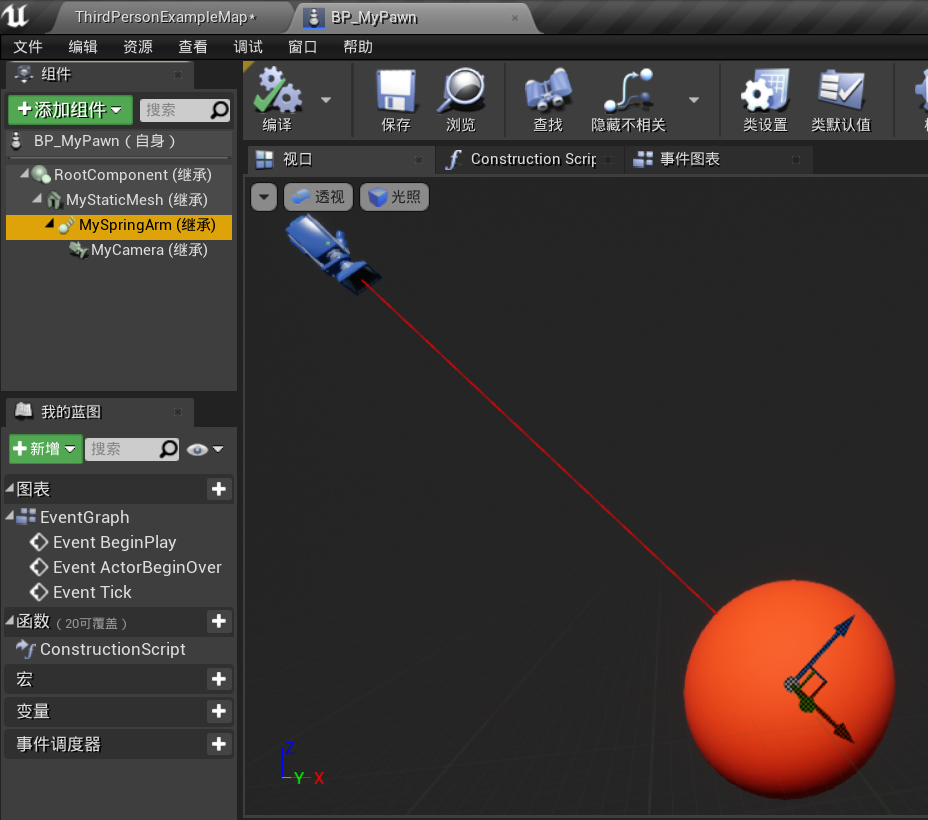Open the 编辑 menu
Image resolution: width=928 pixels, height=820 pixels.
click(x=82, y=47)
